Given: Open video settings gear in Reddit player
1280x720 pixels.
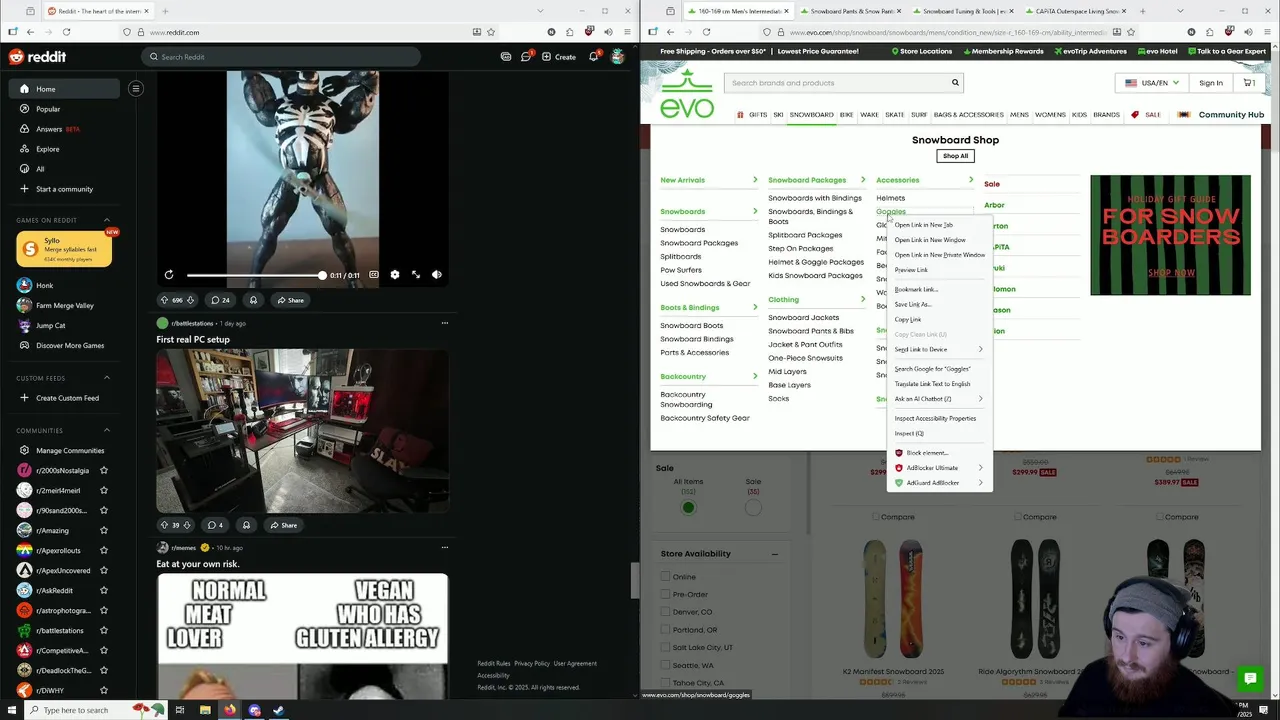Looking at the screenshot, I should pos(394,275).
